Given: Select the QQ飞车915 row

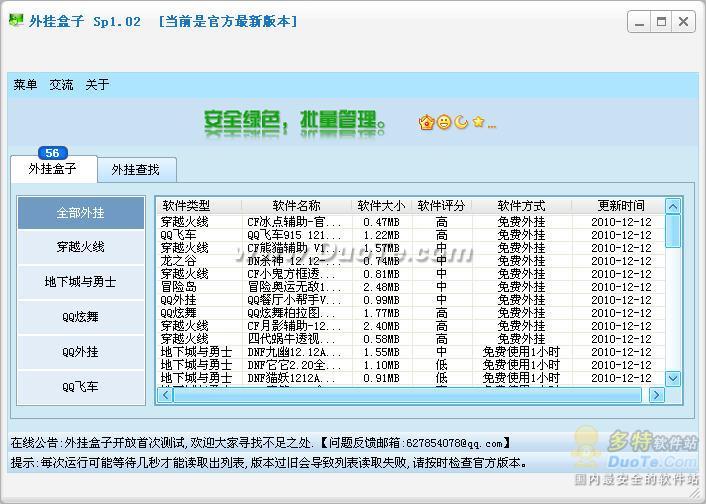Looking at the screenshot, I should 412,235.
